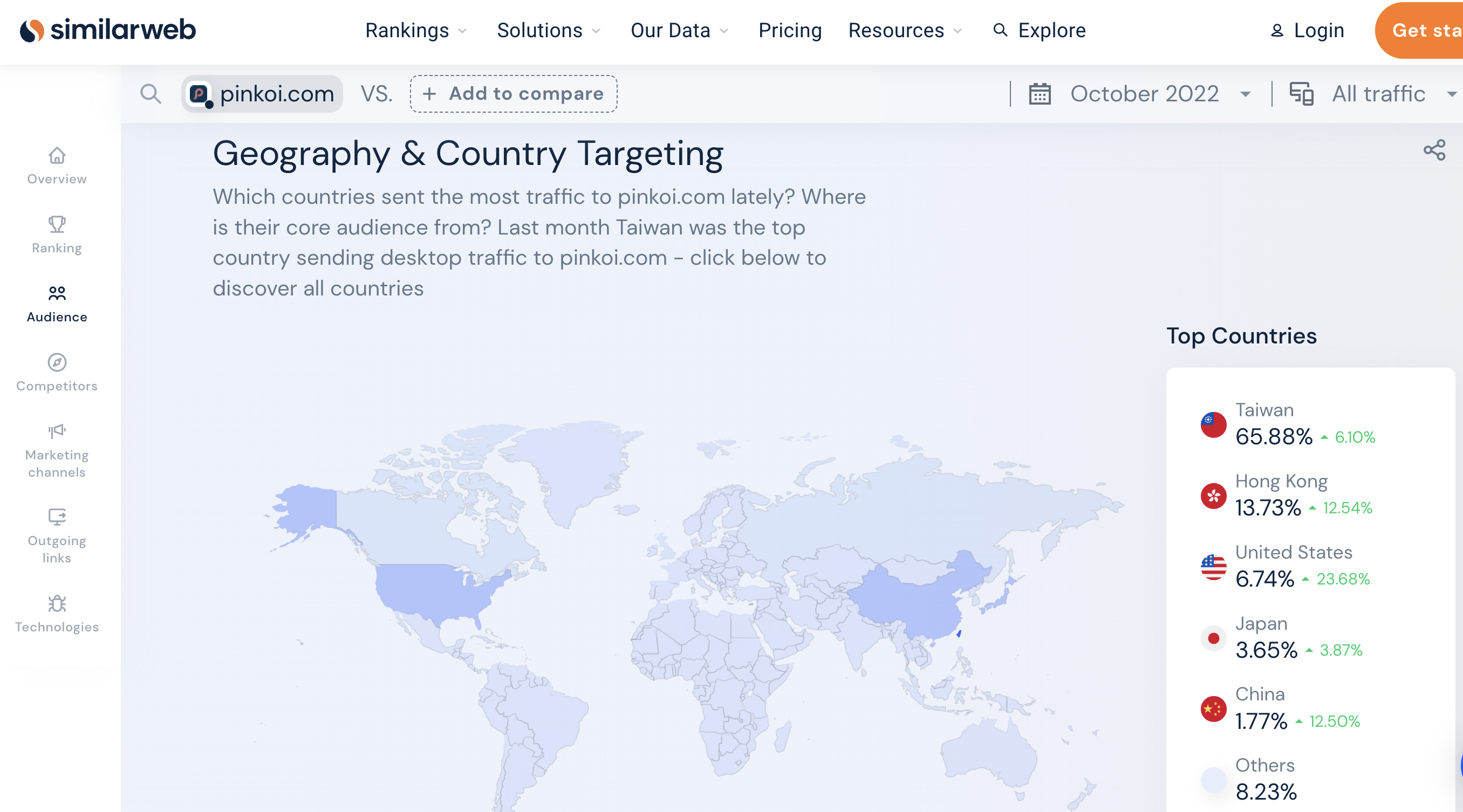Open the October 2022 date dropdown
1463x812 pixels.
(x=1144, y=94)
